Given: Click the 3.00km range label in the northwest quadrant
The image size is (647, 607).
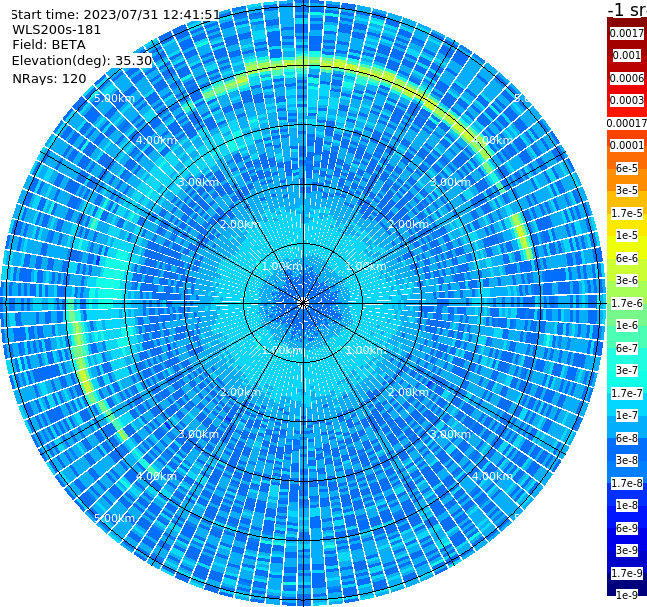Looking at the screenshot, I should (x=198, y=182).
